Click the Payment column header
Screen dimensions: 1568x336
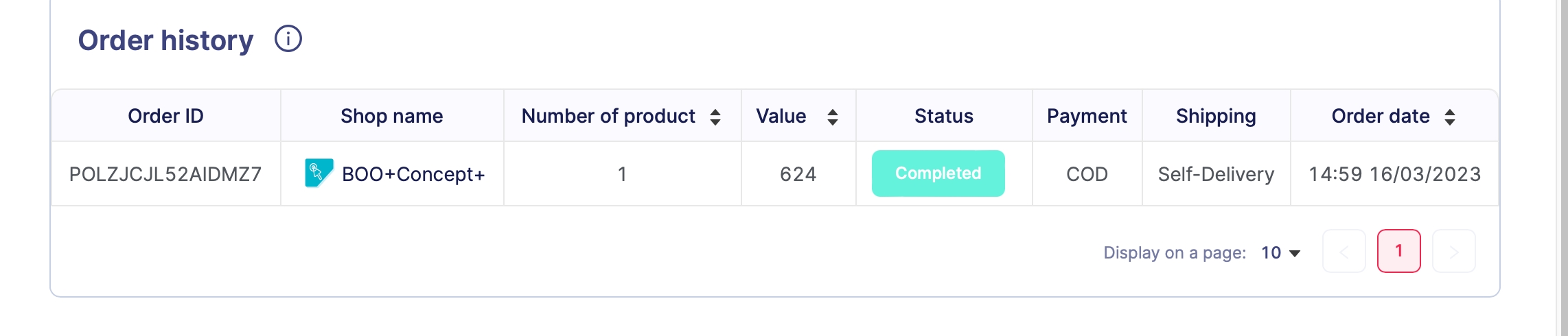(1087, 116)
